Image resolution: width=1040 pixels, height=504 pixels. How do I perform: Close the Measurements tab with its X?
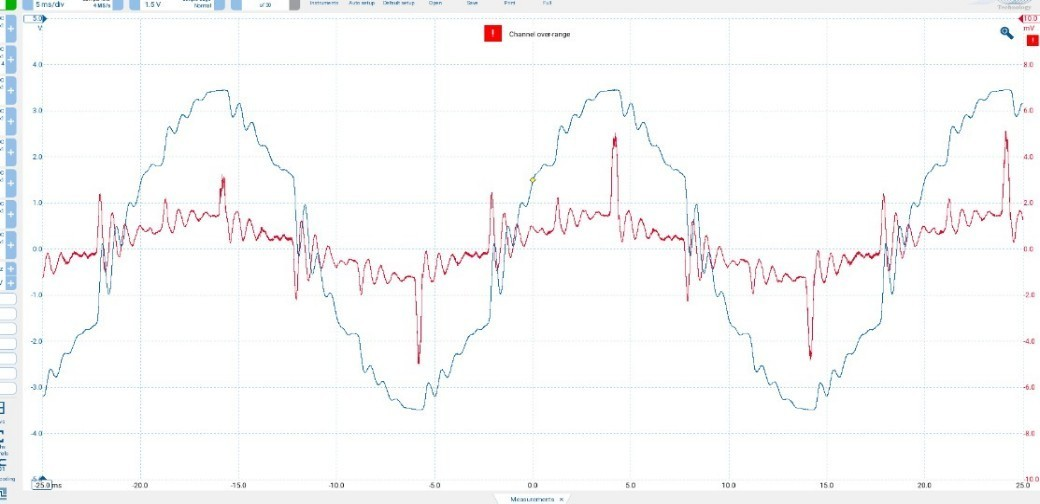pyautogui.click(x=562, y=499)
